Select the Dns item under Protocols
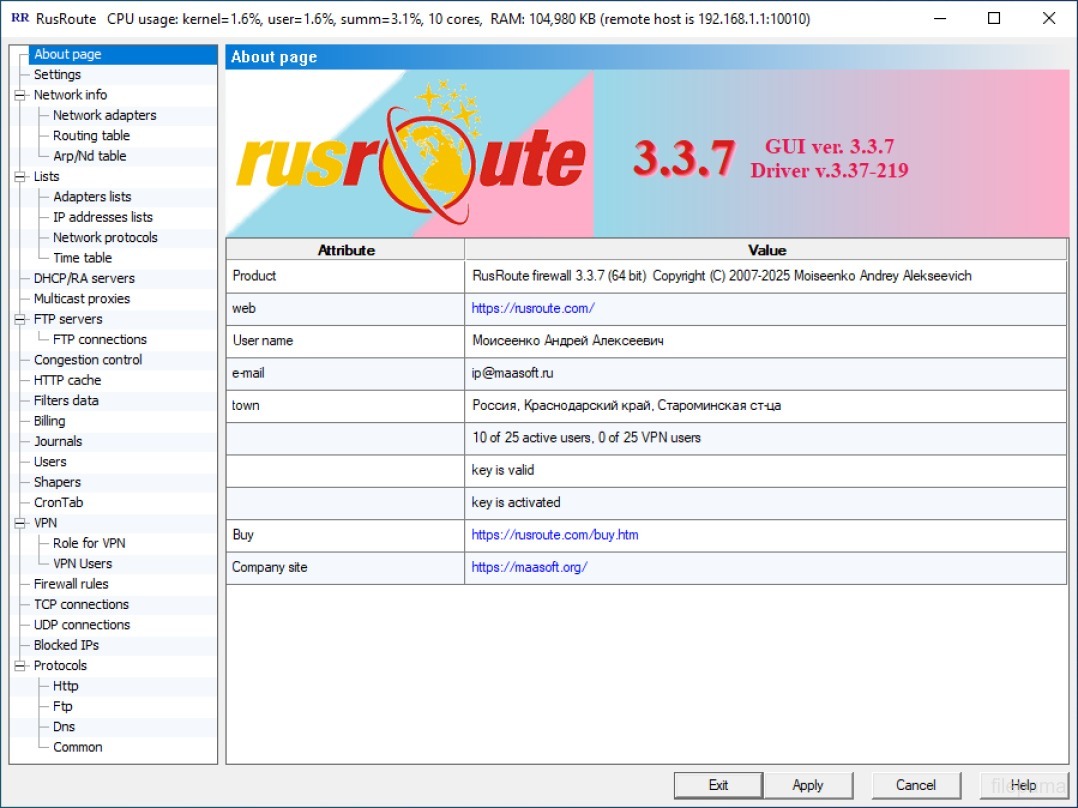The height and width of the screenshot is (808, 1078). click(63, 726)
